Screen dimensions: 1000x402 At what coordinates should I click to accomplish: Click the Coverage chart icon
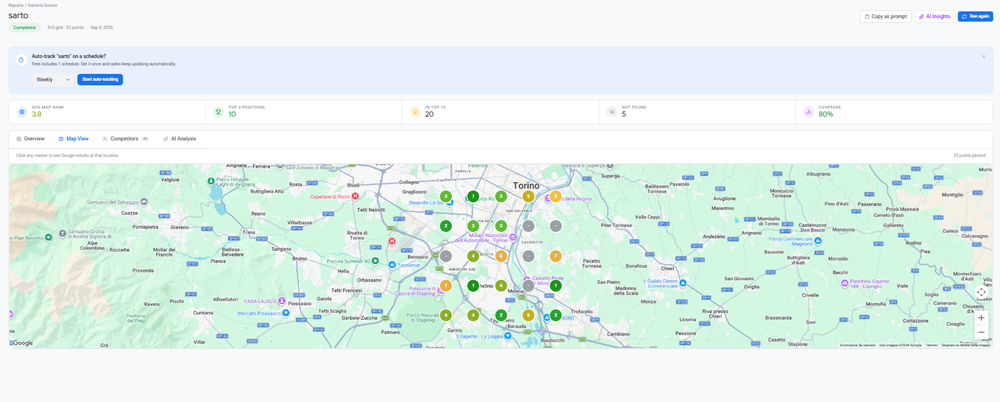point(809,112)
